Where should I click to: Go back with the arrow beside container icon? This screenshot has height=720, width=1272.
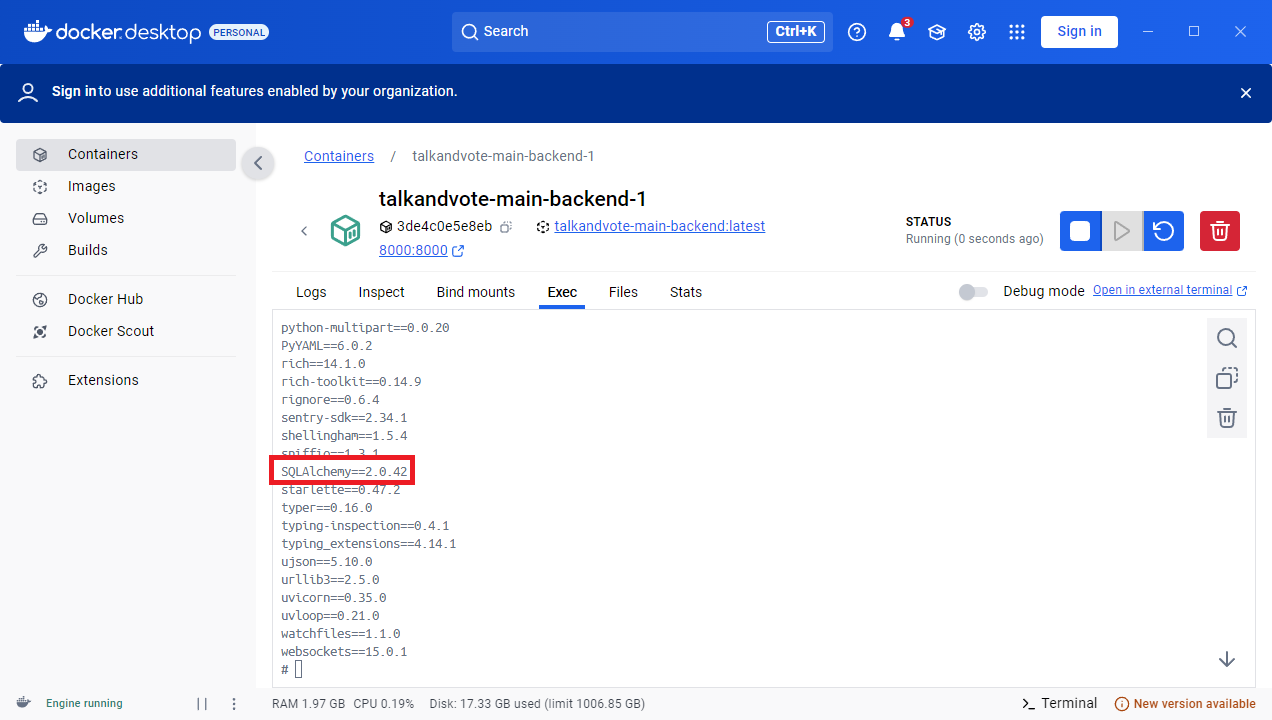[x=304, y=231]
